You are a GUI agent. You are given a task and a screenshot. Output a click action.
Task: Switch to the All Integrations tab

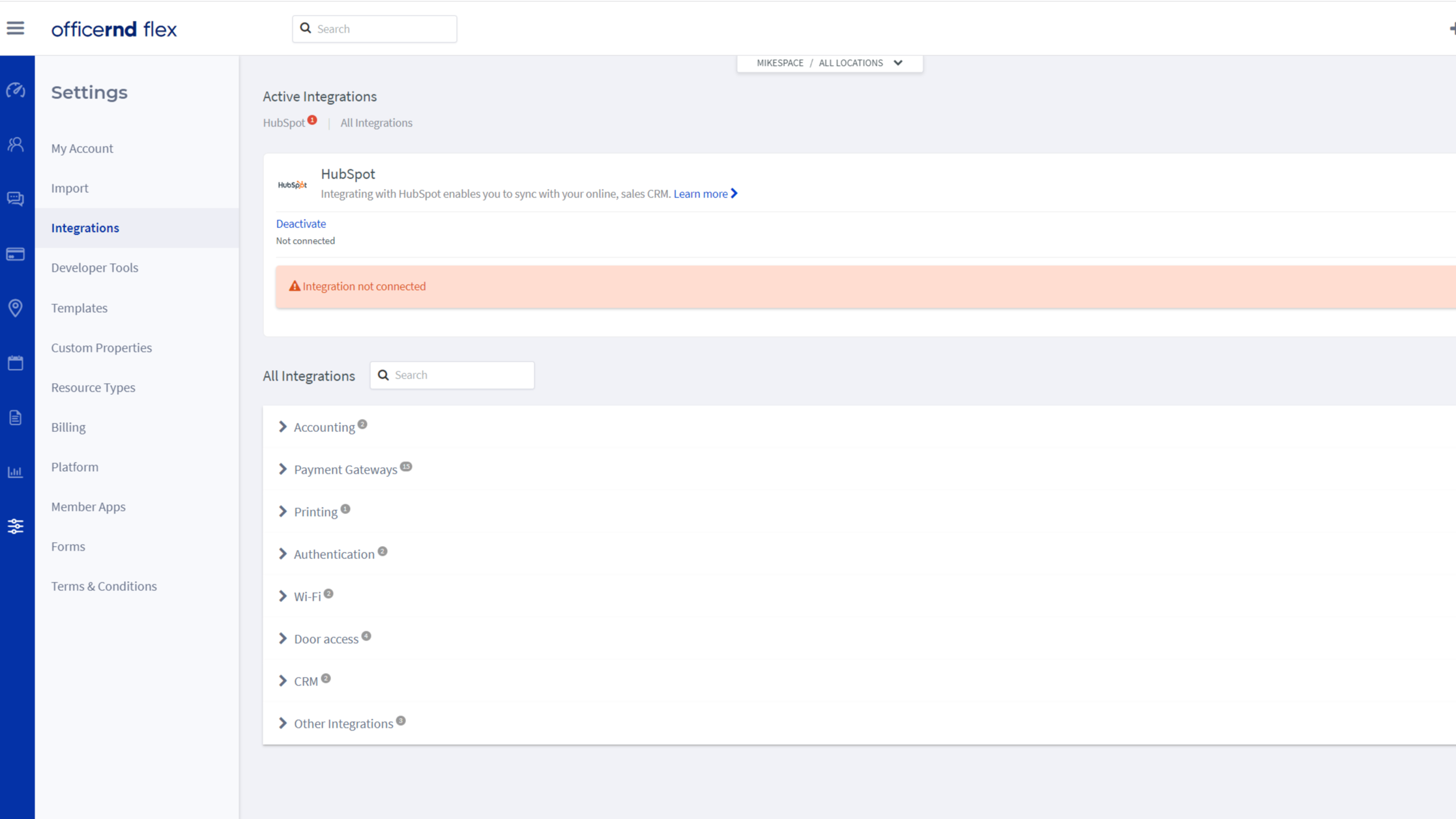point(376,122)
